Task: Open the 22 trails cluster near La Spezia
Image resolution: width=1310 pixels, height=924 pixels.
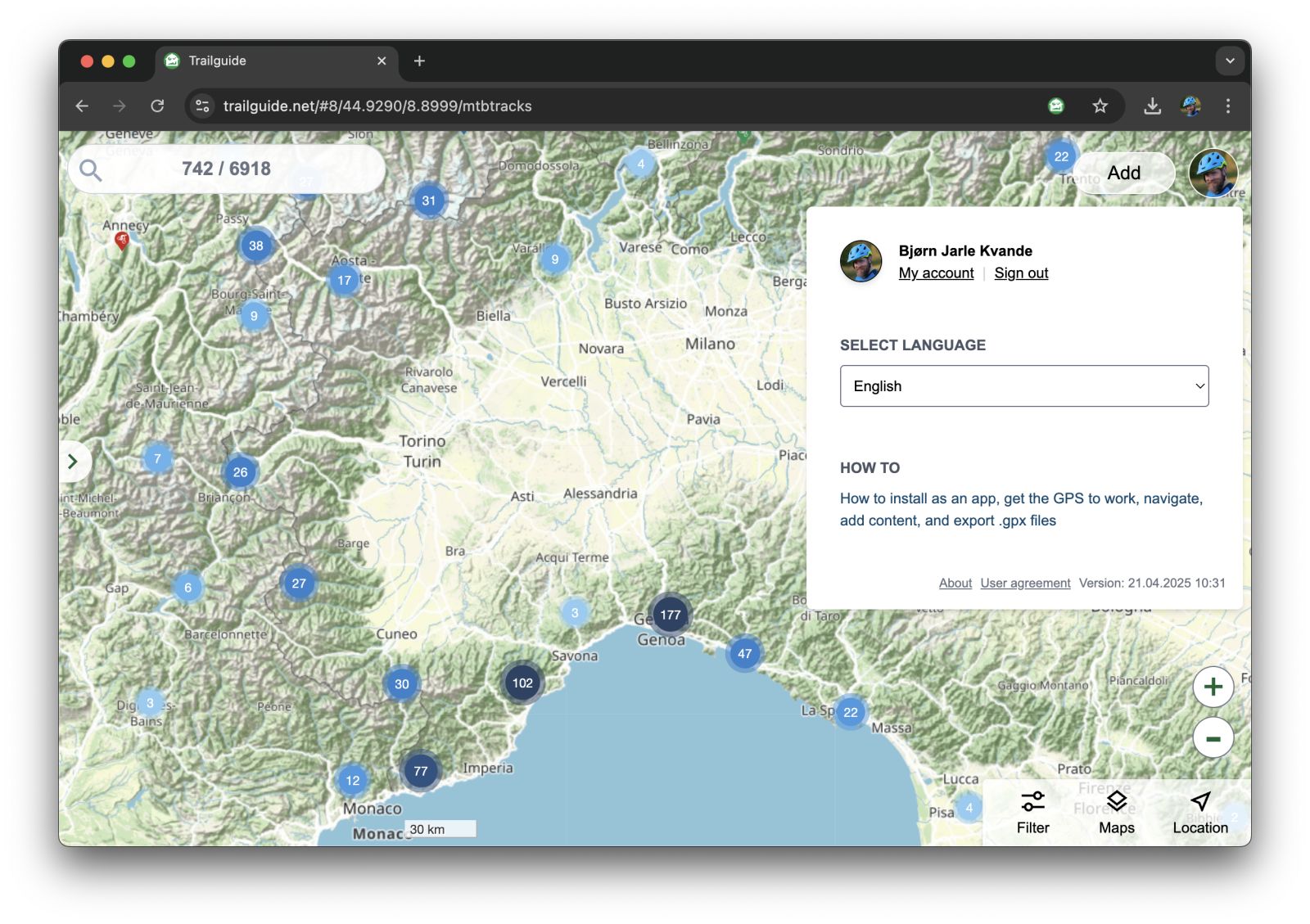Action: pos(851,712)
